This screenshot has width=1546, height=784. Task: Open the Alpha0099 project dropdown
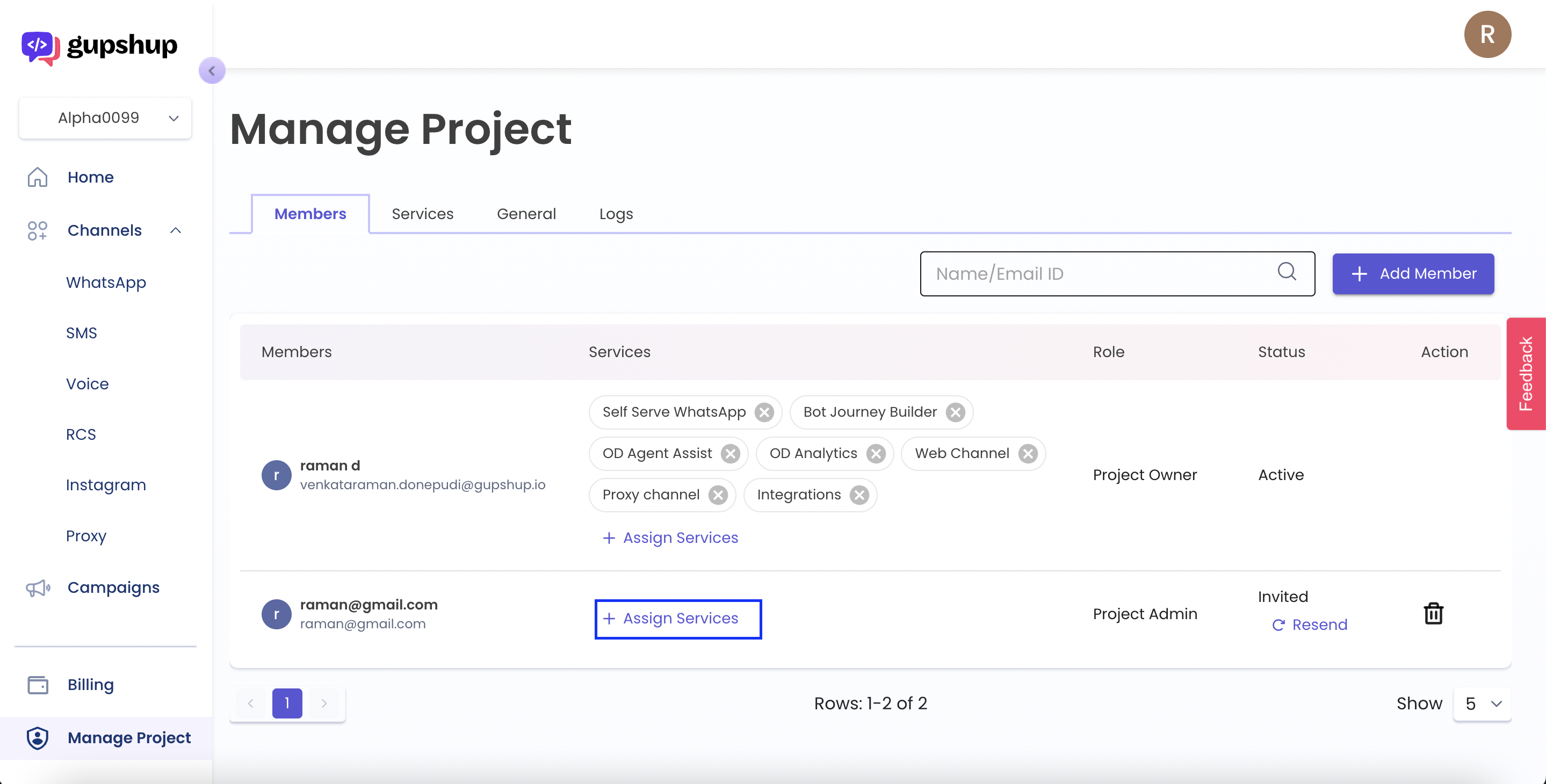coord(106,118)
